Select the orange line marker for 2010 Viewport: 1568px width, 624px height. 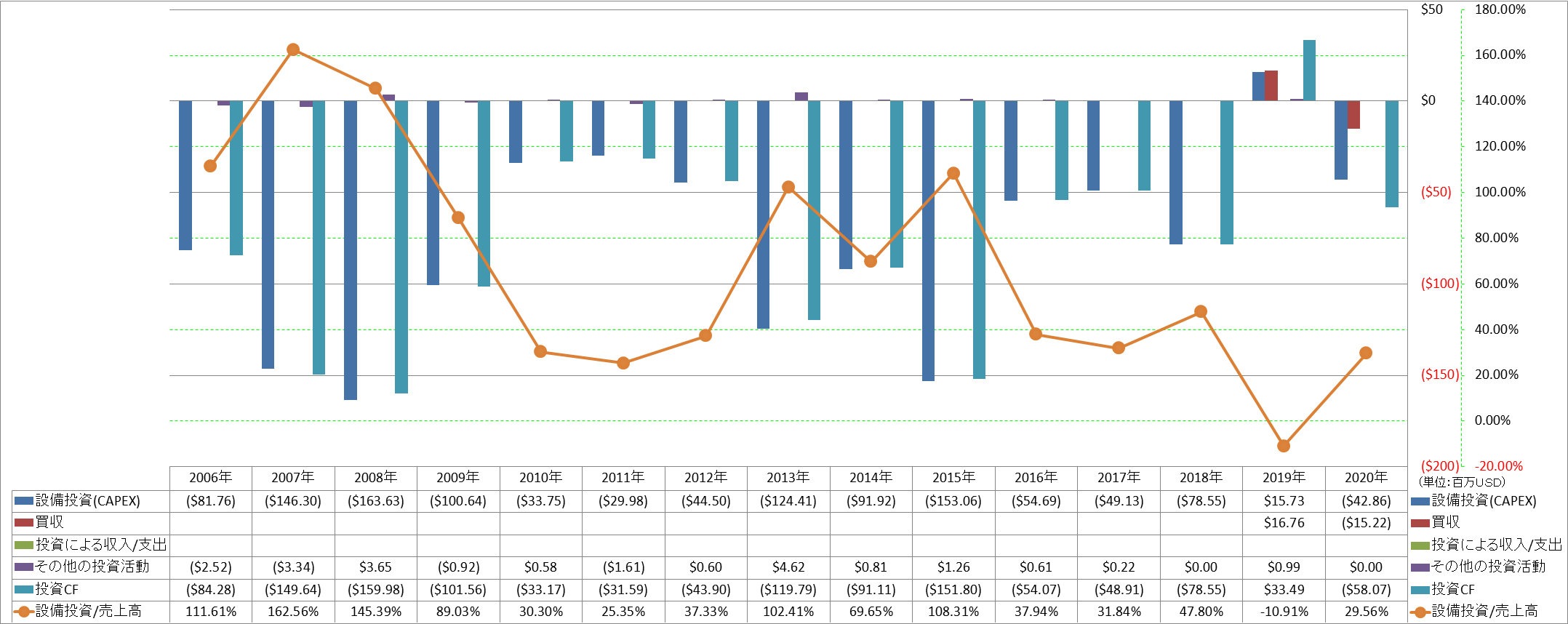click(540, 351)
